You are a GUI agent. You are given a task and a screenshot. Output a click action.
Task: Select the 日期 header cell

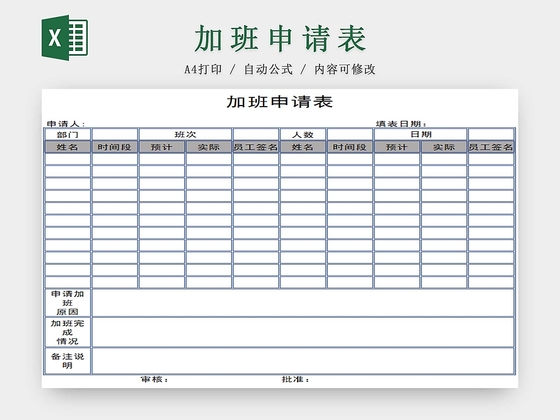click(x=420, y=135)
